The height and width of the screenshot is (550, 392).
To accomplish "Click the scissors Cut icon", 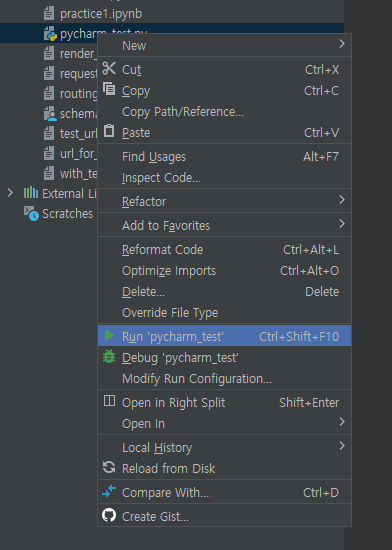I will click(x=109, y=68).
